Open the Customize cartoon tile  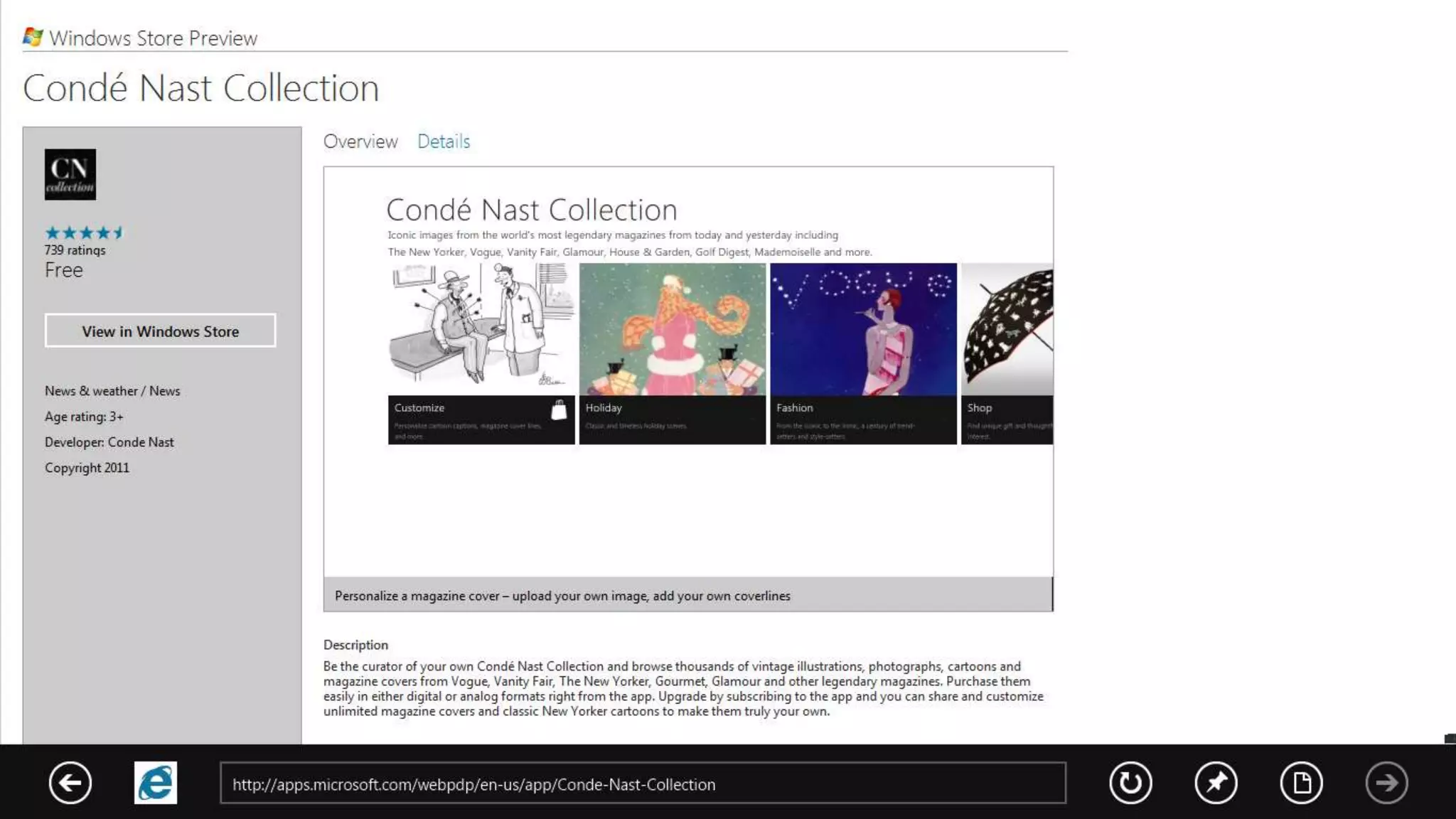[481, 330]
